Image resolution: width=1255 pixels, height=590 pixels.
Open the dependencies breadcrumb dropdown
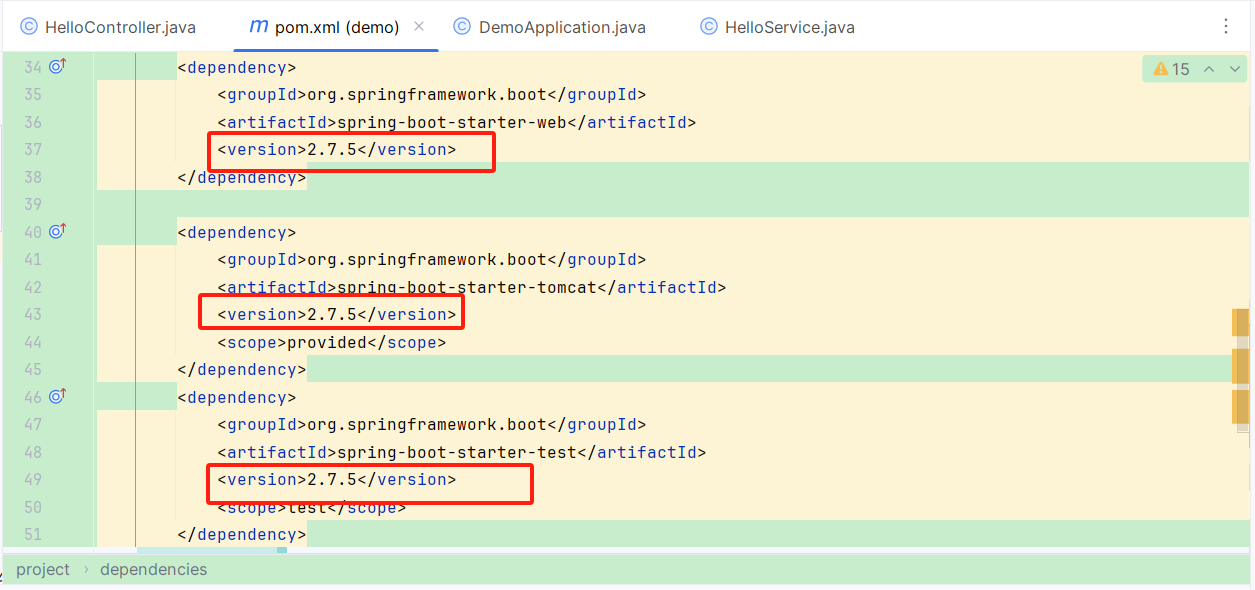tap(152, 569)
